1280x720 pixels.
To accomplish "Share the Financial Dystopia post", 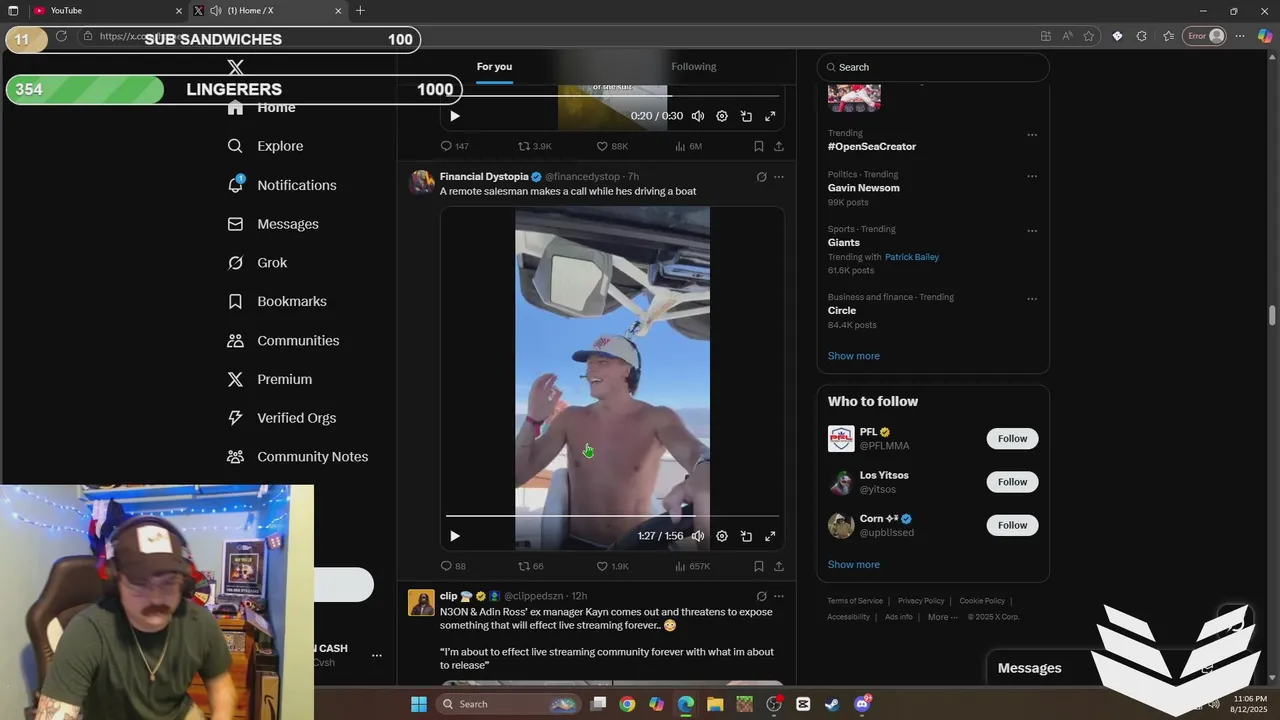I will coord(779,566).
